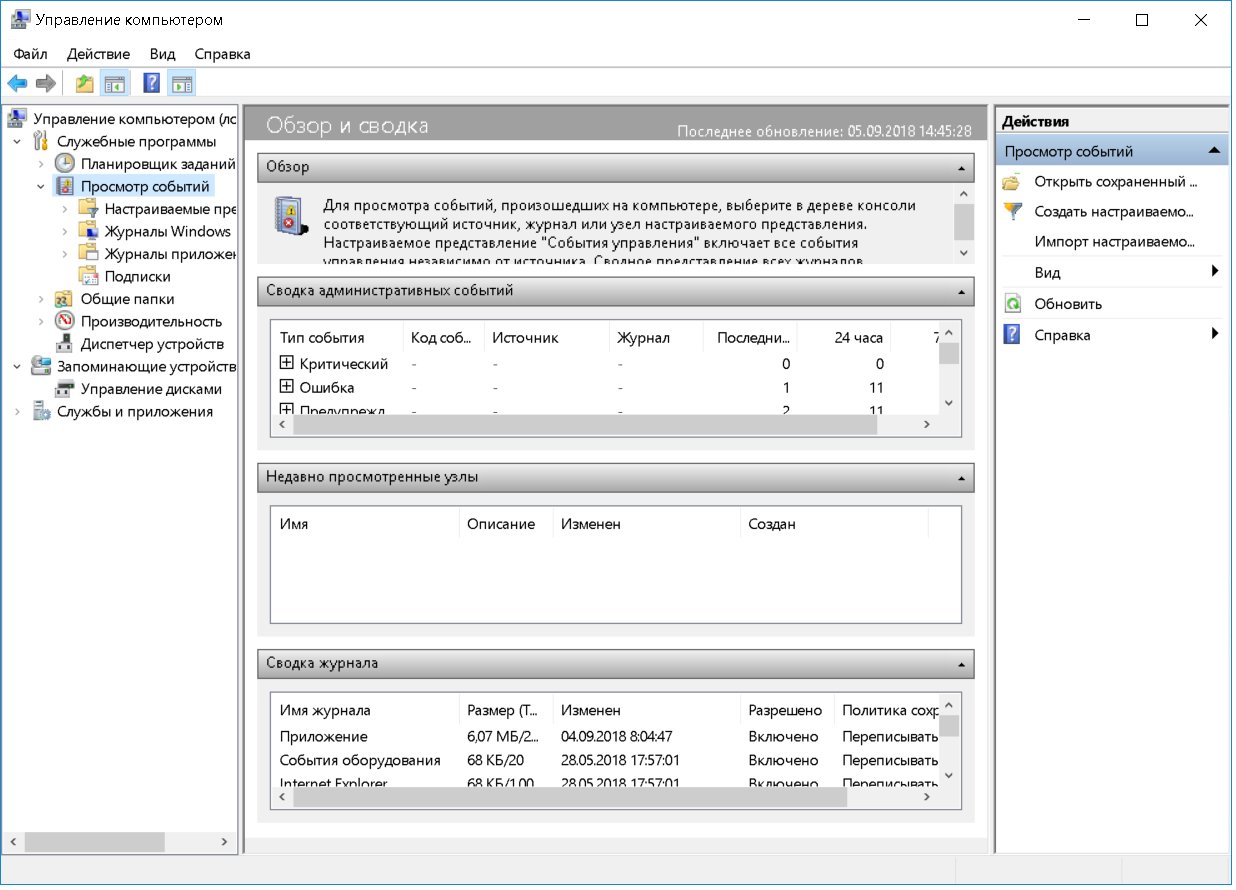Expand the Критический event type row
The image size is (1236, 890).
(x=287, y=364)
